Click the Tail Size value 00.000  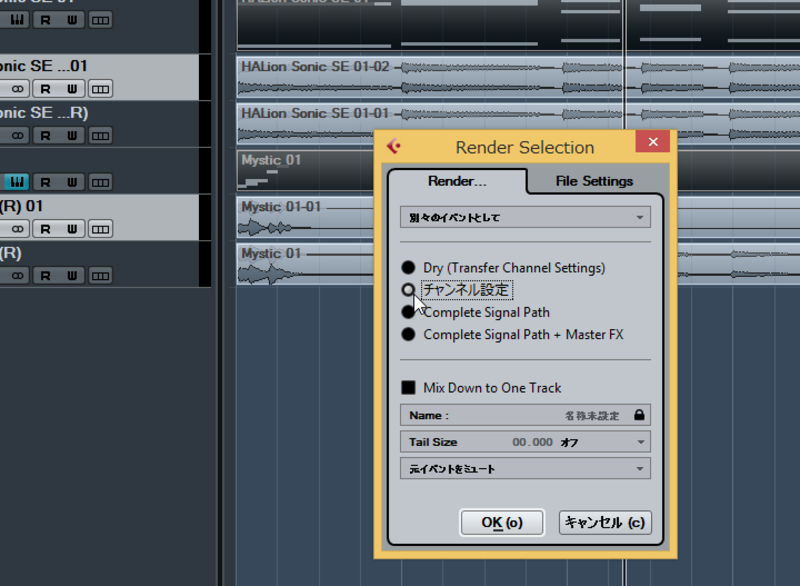click(532, 442)
